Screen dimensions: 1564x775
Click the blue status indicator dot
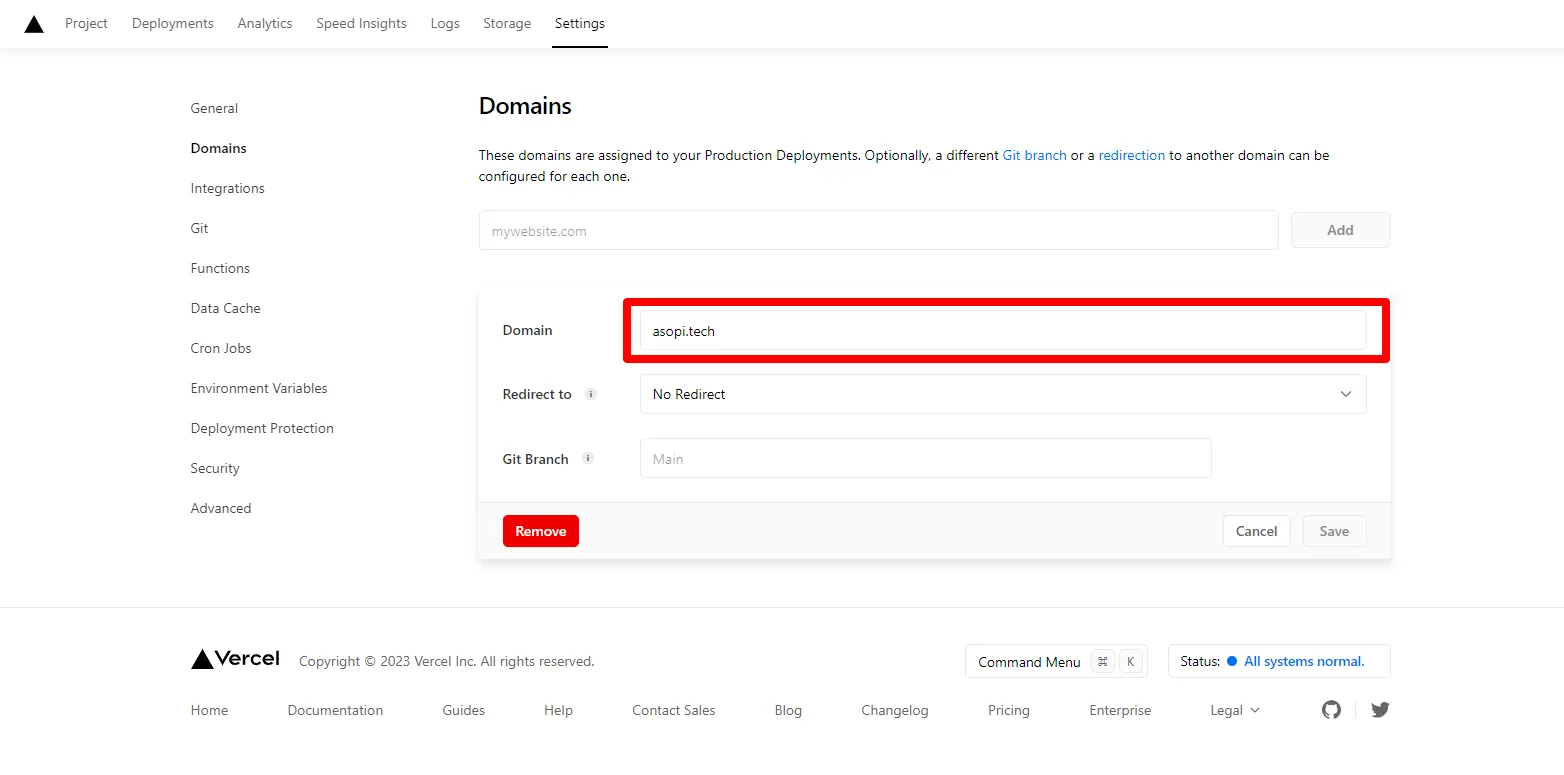(x=1232, y=661)
